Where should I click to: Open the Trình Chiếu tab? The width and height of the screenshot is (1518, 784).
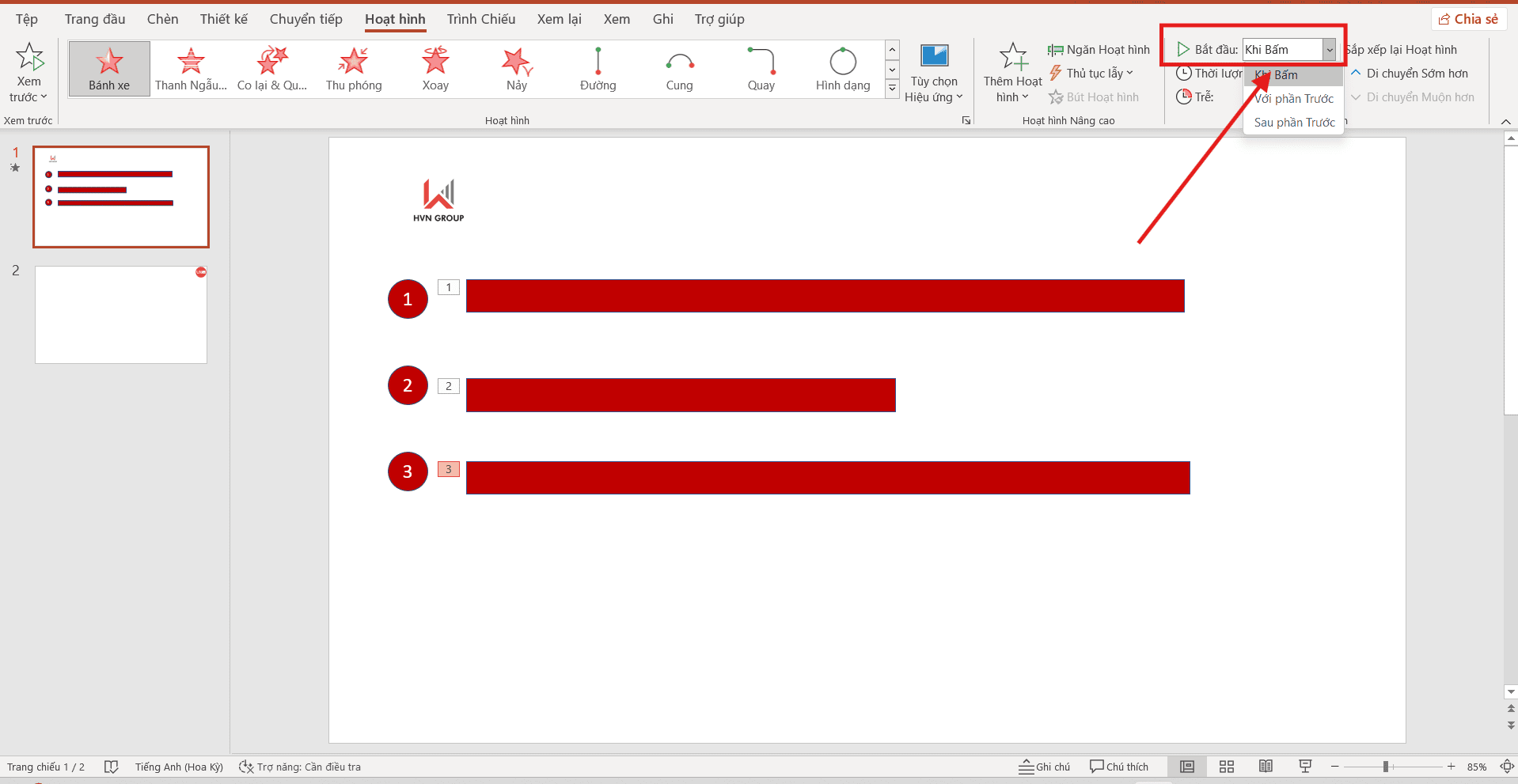pos(480,19)
